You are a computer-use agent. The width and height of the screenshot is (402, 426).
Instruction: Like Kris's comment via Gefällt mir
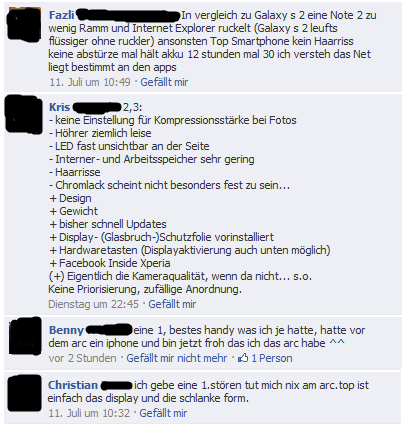(172, 304)
